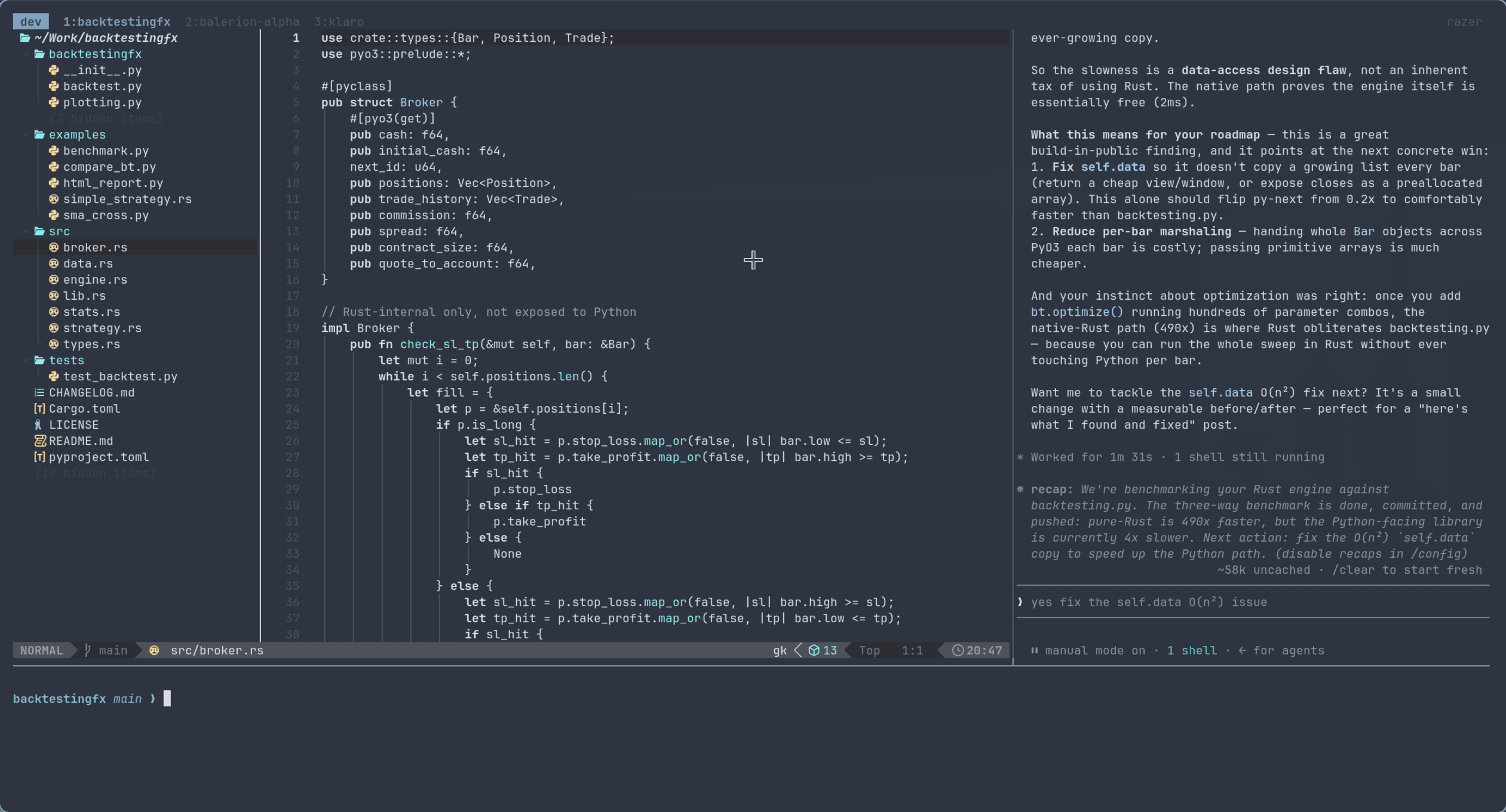The image size is (1506, 812).
Task: Open README.md in the tree
Action: pyautogui.click(x=81, y=441)
